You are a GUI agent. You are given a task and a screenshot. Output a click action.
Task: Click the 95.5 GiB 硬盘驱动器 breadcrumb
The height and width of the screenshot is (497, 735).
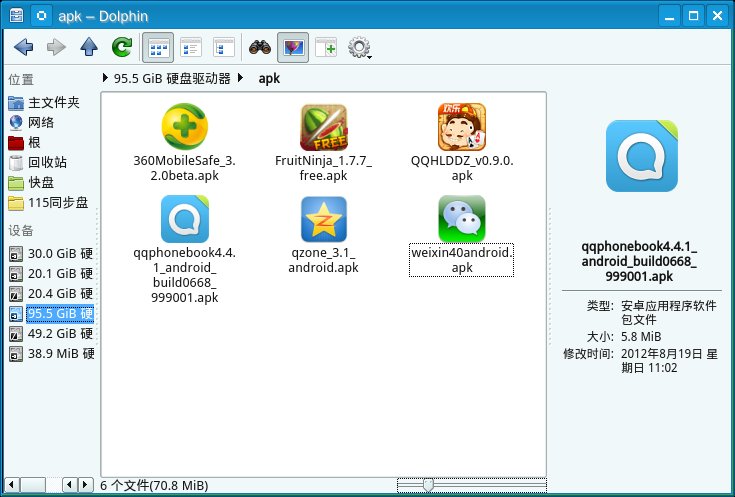pos(172,78)
